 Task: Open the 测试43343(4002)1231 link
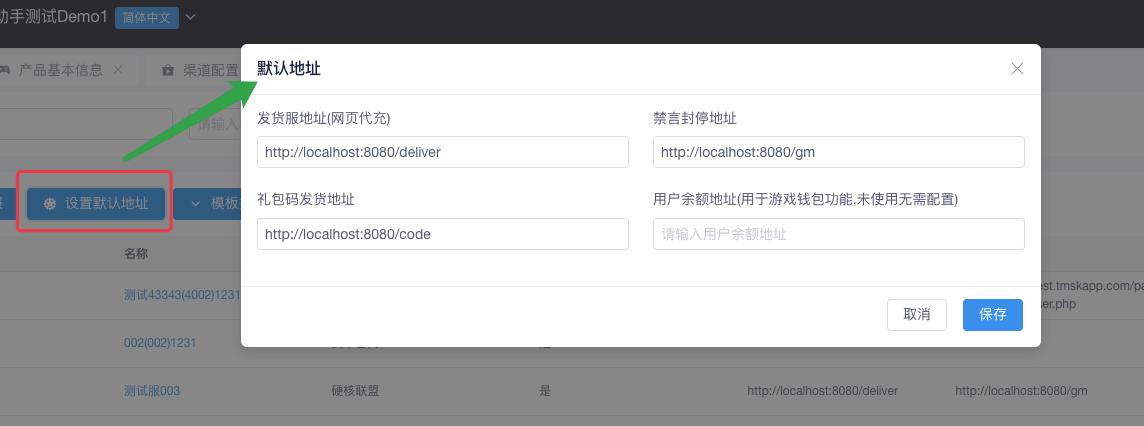[180, 295]
